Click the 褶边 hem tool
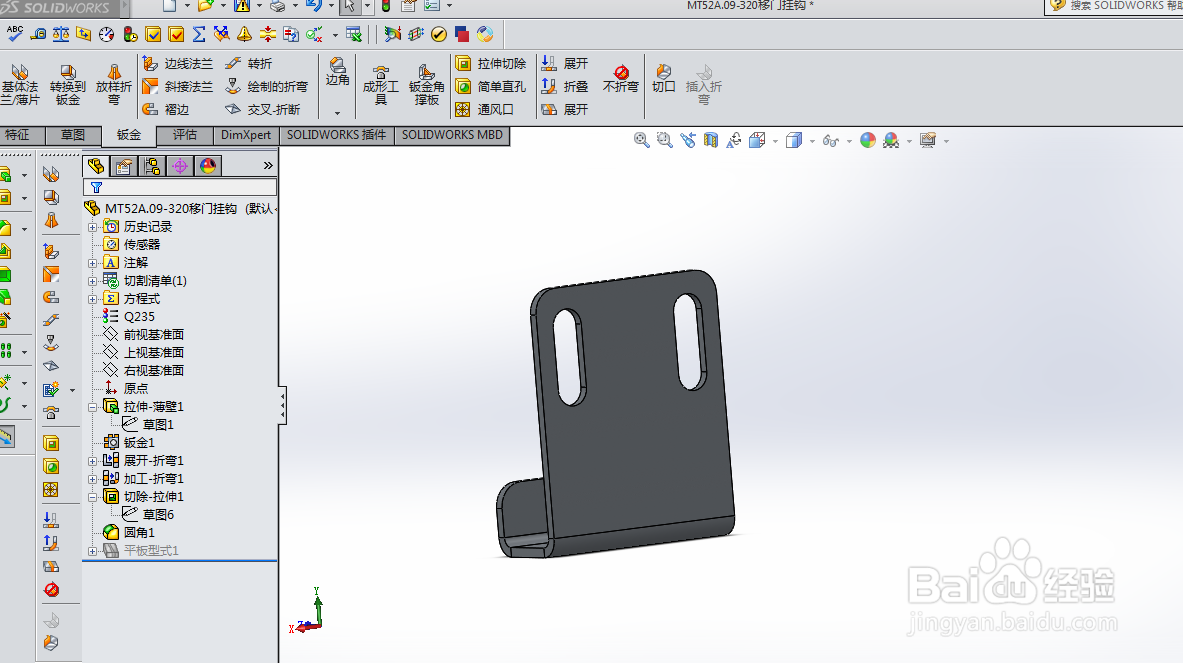 click(x=167, y=109)
